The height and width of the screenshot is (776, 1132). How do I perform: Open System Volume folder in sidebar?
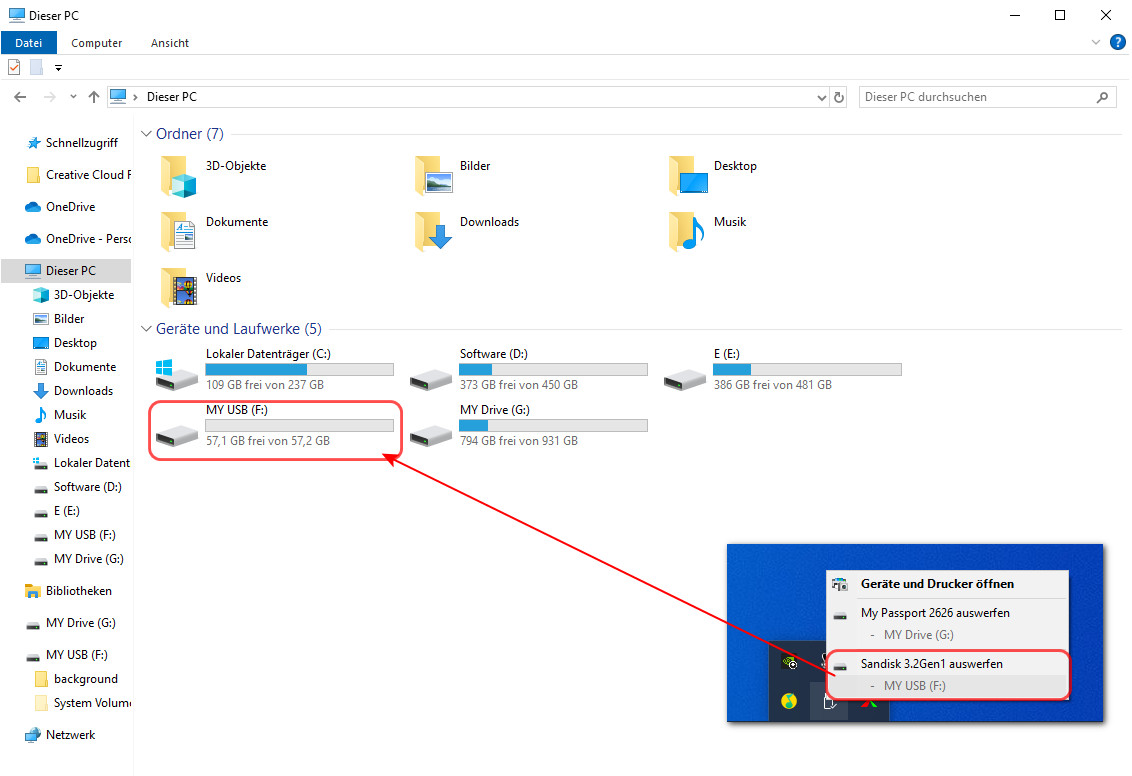(x=82, y=702)
